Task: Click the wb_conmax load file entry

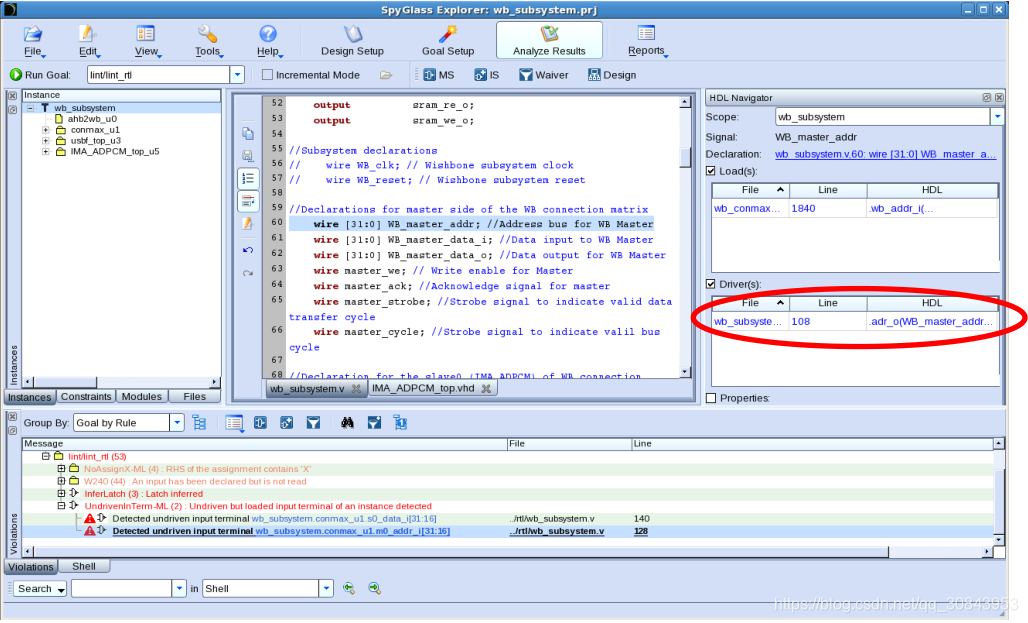Action: (x=747, y=209)
